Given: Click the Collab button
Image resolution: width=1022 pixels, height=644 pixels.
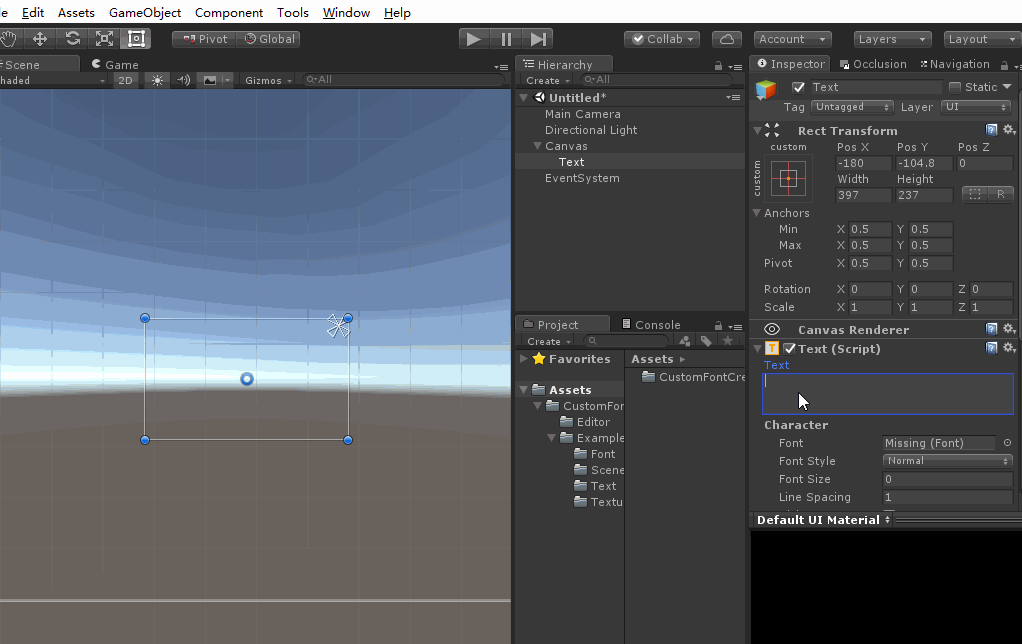Looking at the screenshot, I should coord(662,39).
